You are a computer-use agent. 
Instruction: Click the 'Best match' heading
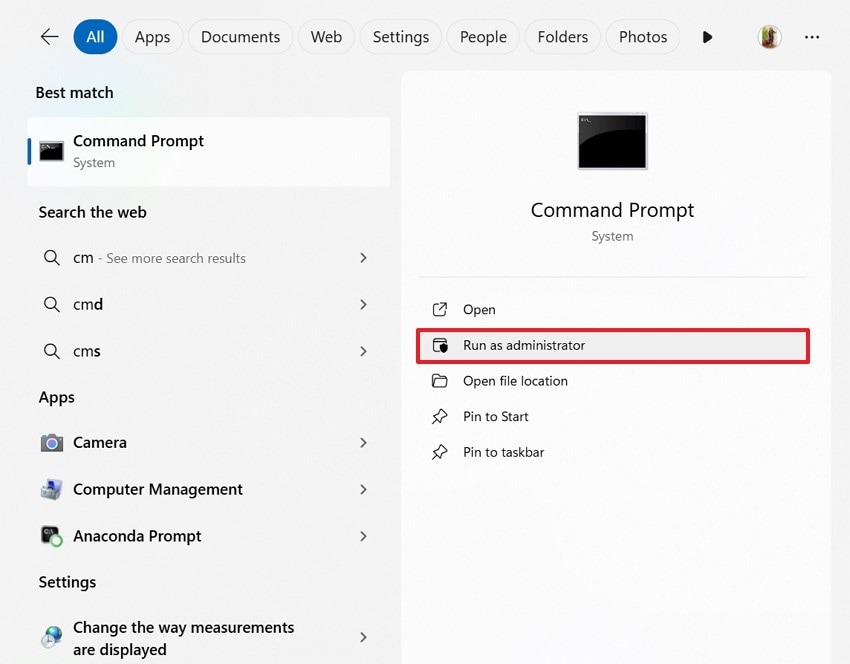point(74,93)
